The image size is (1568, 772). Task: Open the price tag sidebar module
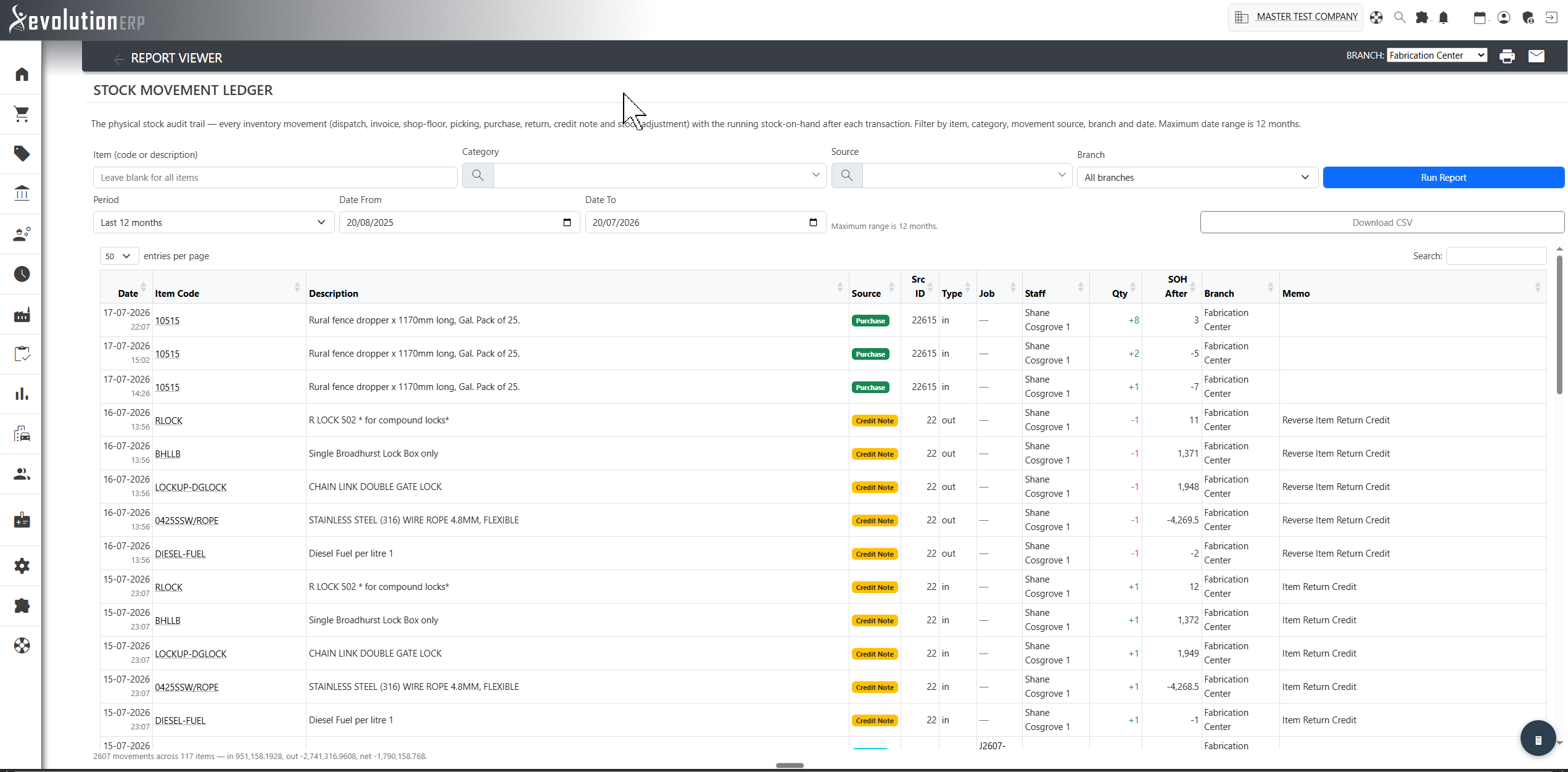[22, 154]
